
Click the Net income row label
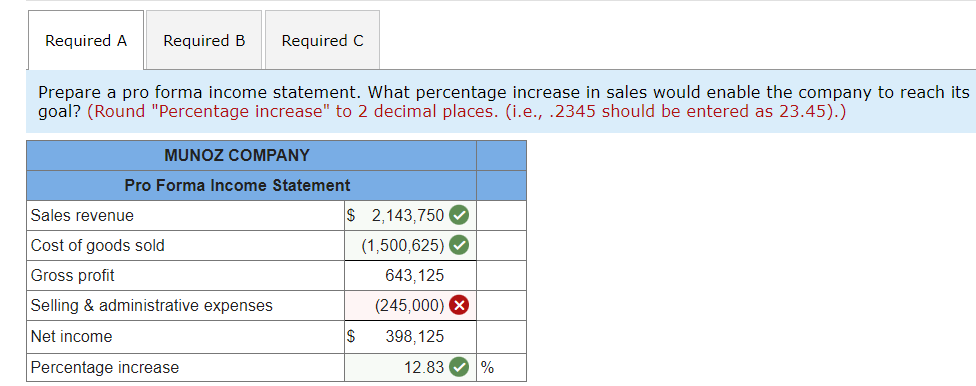(x=185, y=336)
